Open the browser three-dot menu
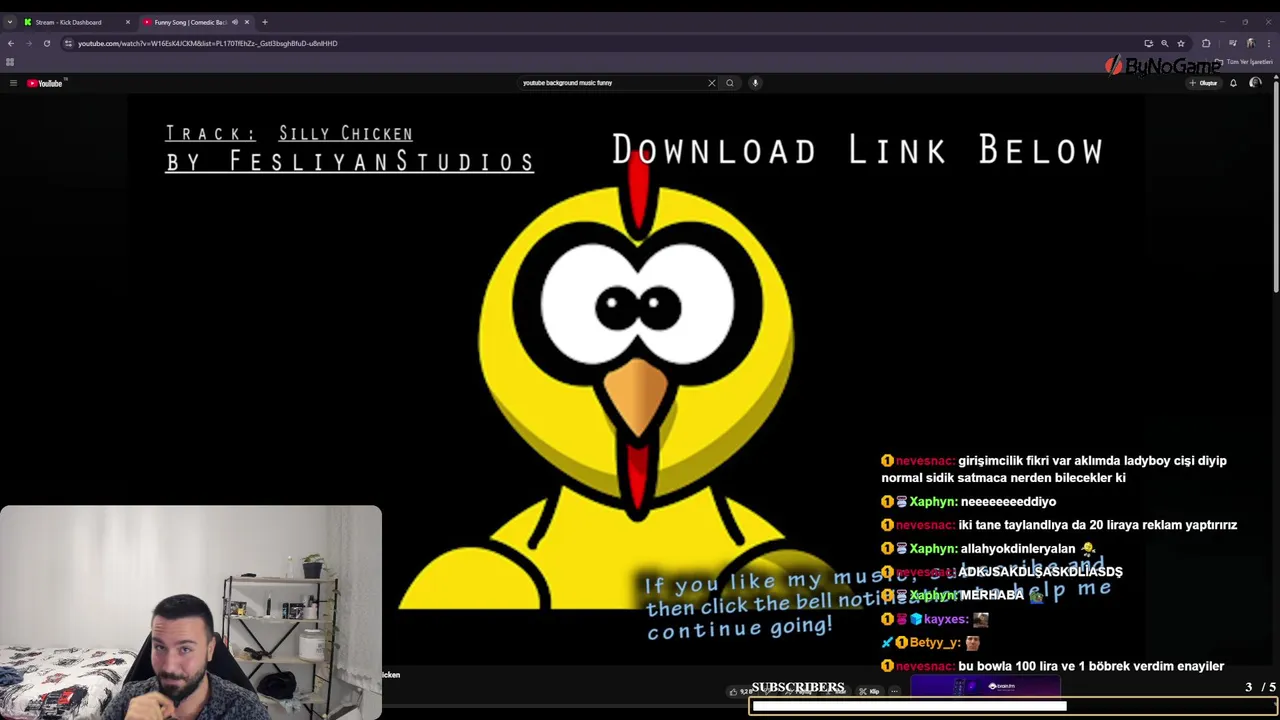 point(1269,43)
